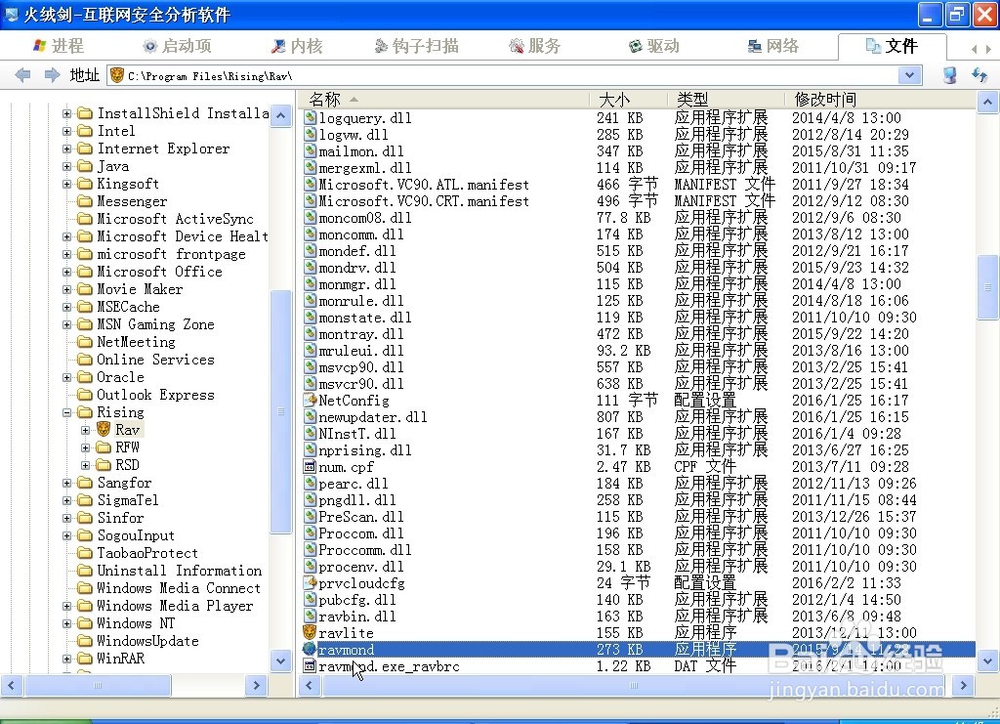Image resolution: width=1000 pixels, height=724 pixels.
Task: Select the Messenger folder in tree
Action: tap(131, 202)
